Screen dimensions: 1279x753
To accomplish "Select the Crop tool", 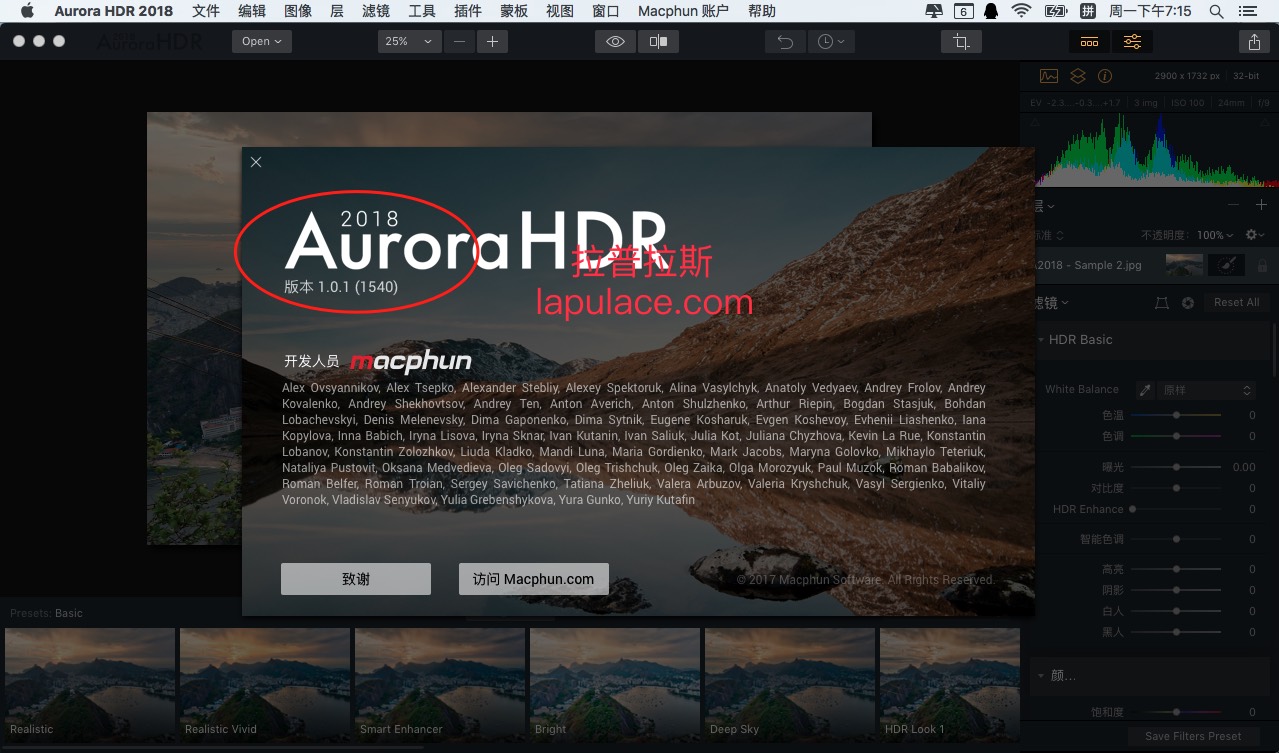I will click(961, 42).
